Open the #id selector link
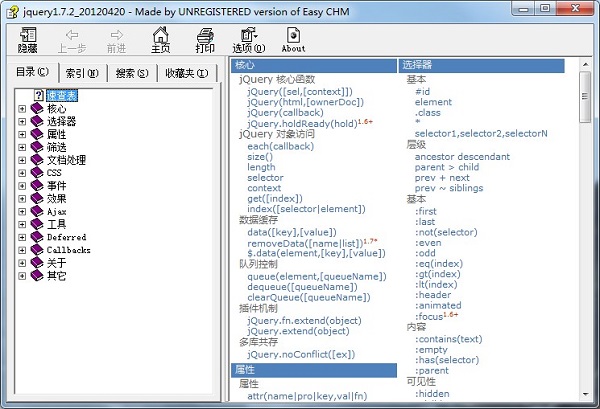The width and height of the screenshot is (600, 409). (422, 91)
